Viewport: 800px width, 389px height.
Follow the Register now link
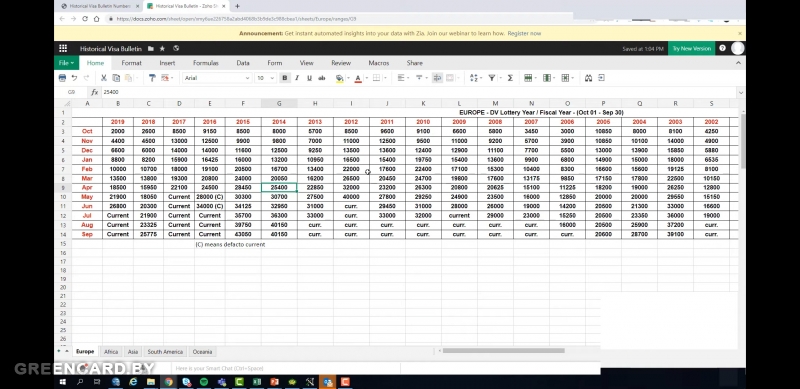tap(524, 34)
